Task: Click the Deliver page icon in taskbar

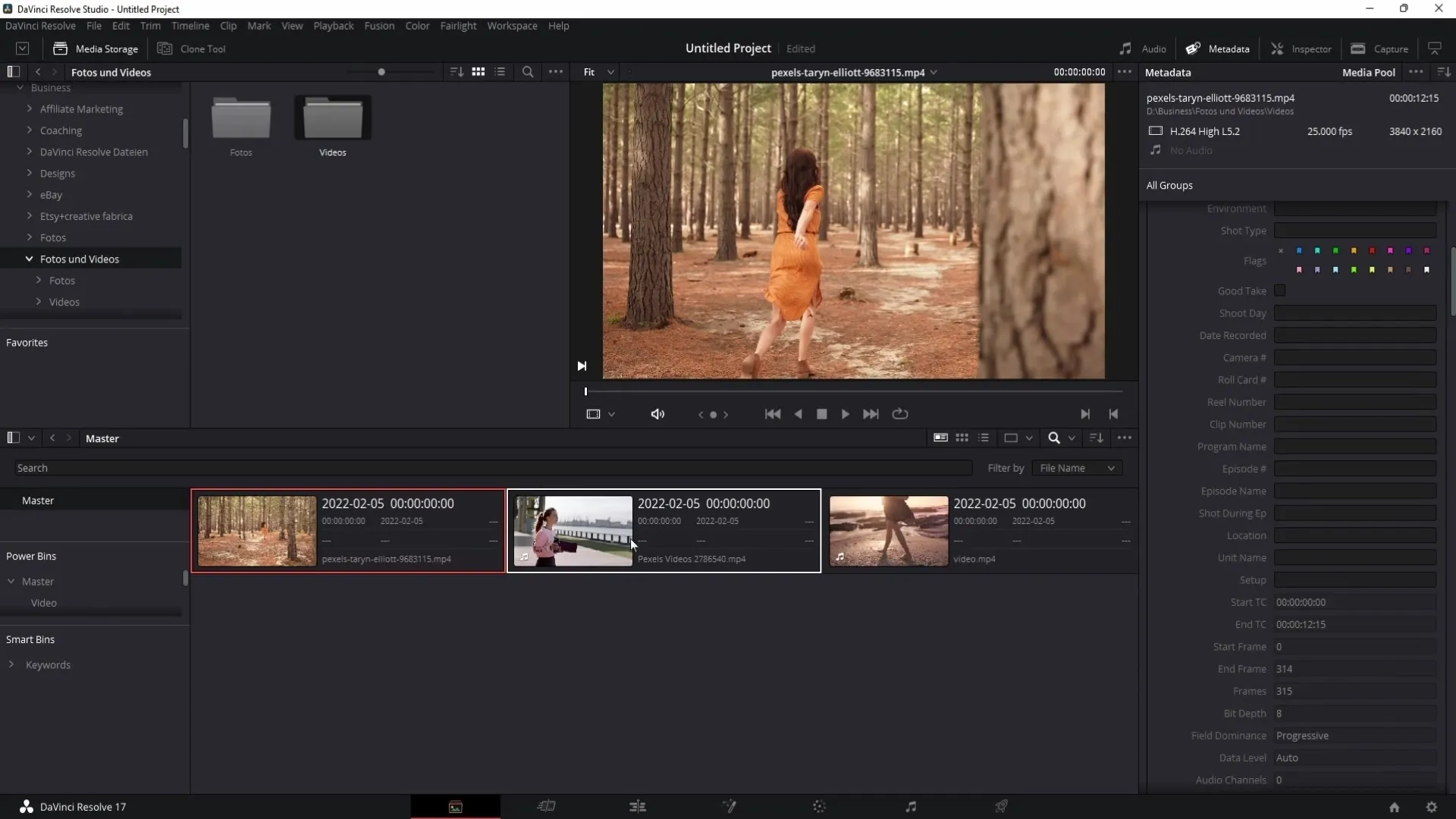Action: (x=1001, y=806)
